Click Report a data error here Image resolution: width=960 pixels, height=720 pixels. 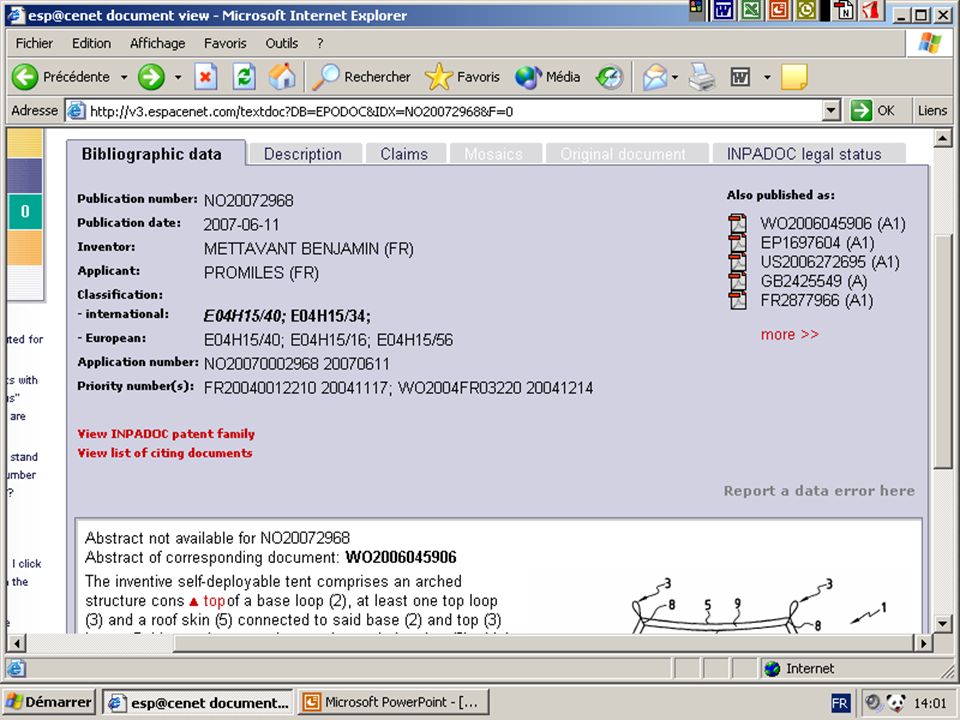[x=819, y=490]
